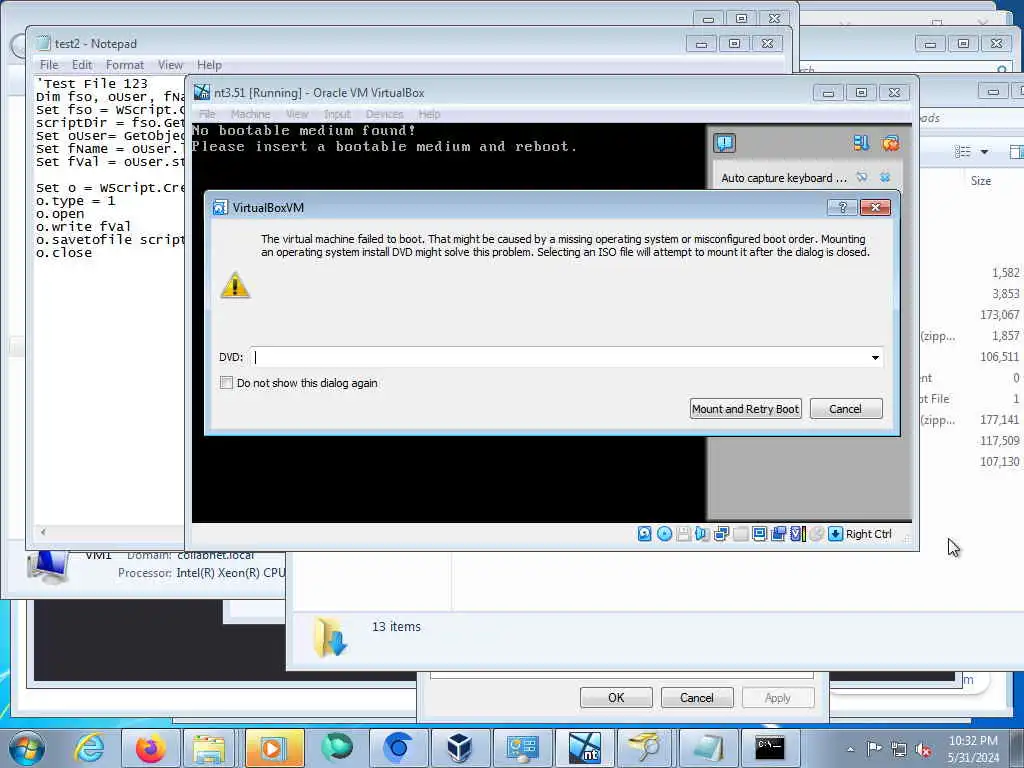Click Cancel in VirtualBoxVM dialog
This screenshot has width=1024, height=768.
(846, 409)
